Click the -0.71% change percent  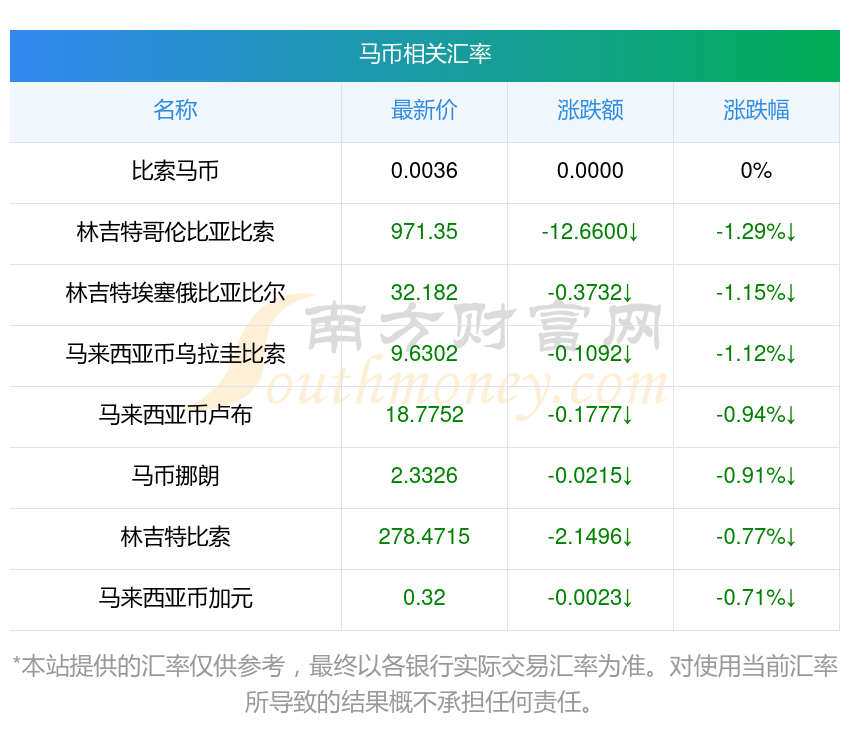(x=756, y=598)
